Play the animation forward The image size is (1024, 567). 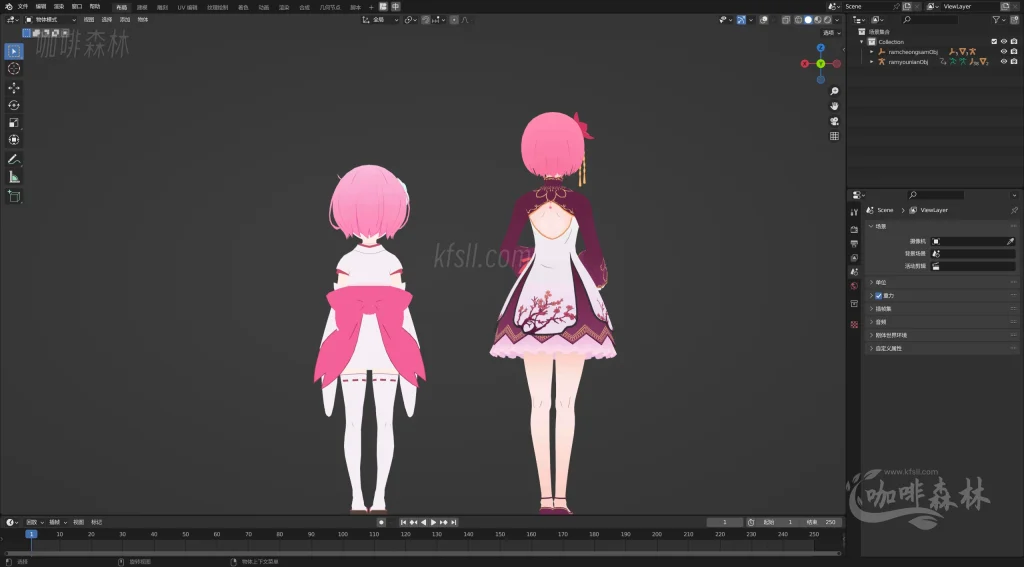(433, 523)
